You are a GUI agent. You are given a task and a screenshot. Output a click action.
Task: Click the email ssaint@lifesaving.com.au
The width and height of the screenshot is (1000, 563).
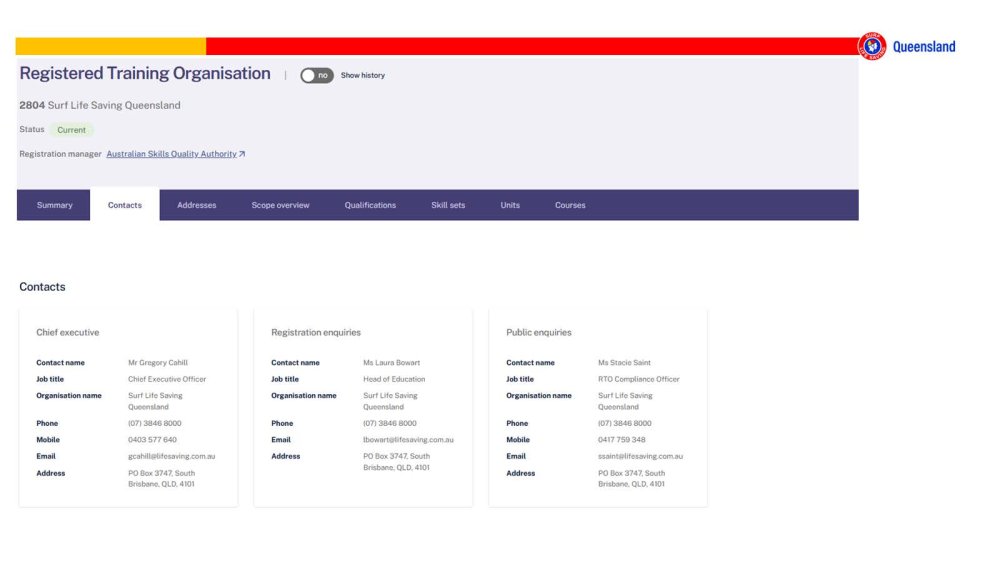(640, 457)
